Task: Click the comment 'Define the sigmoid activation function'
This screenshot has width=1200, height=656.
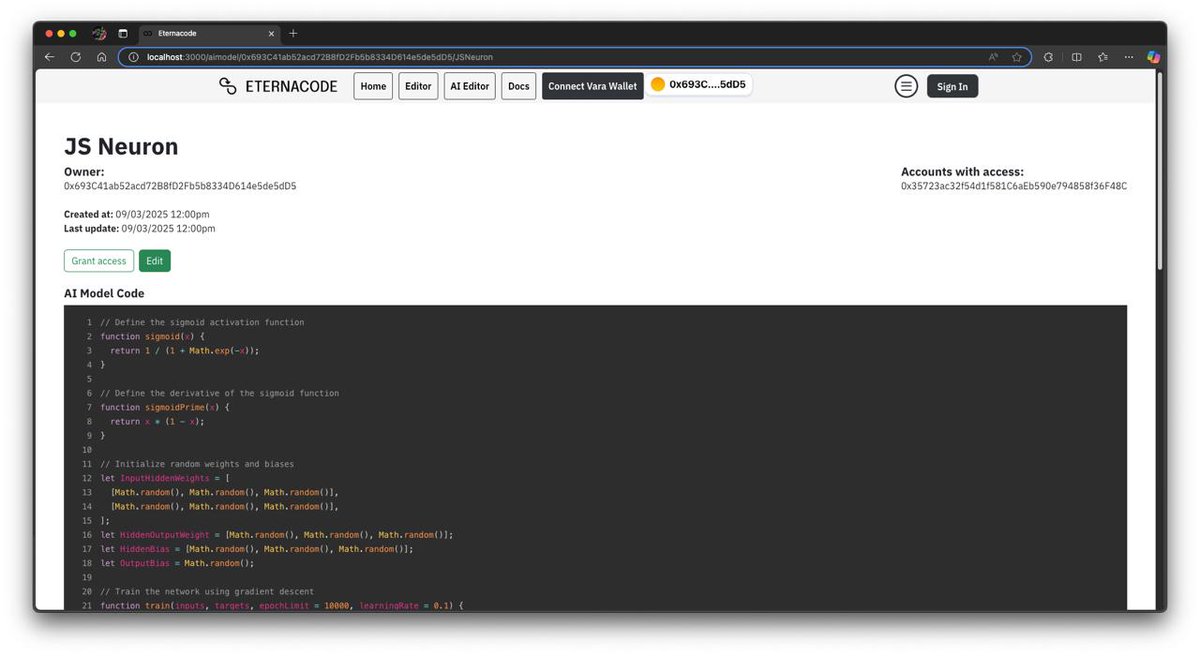Action: tap(202, 322)
